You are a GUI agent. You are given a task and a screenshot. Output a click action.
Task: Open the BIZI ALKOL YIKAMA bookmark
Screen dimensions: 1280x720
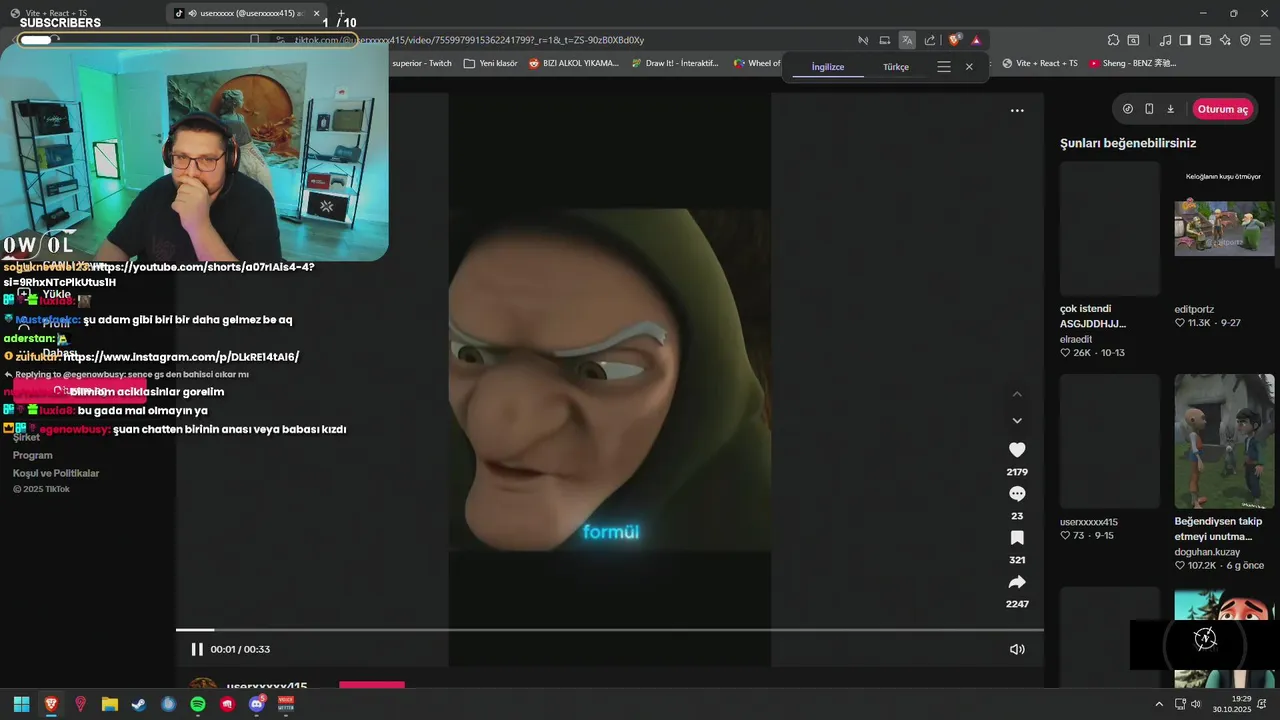[x=574, y=63]
